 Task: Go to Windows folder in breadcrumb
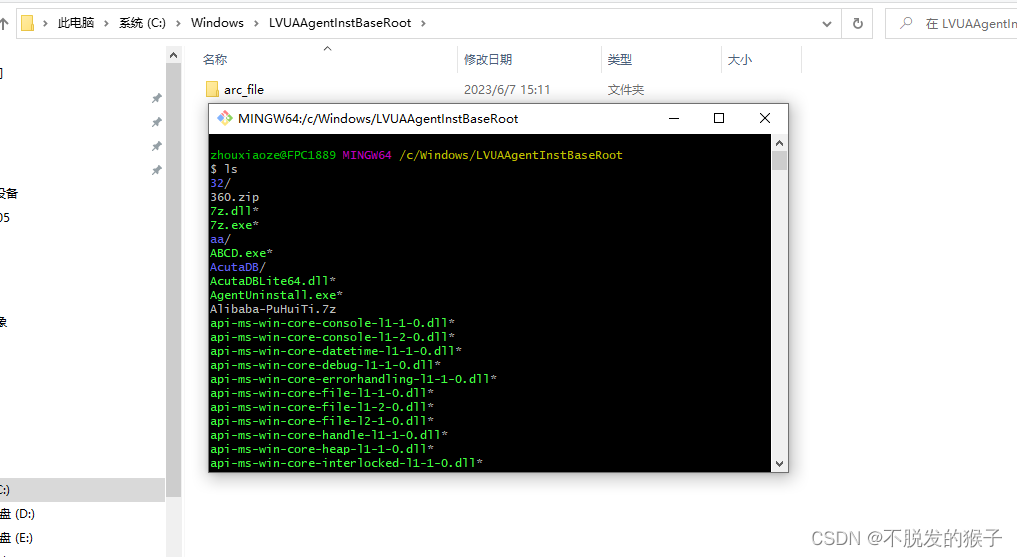click(217, 23)
